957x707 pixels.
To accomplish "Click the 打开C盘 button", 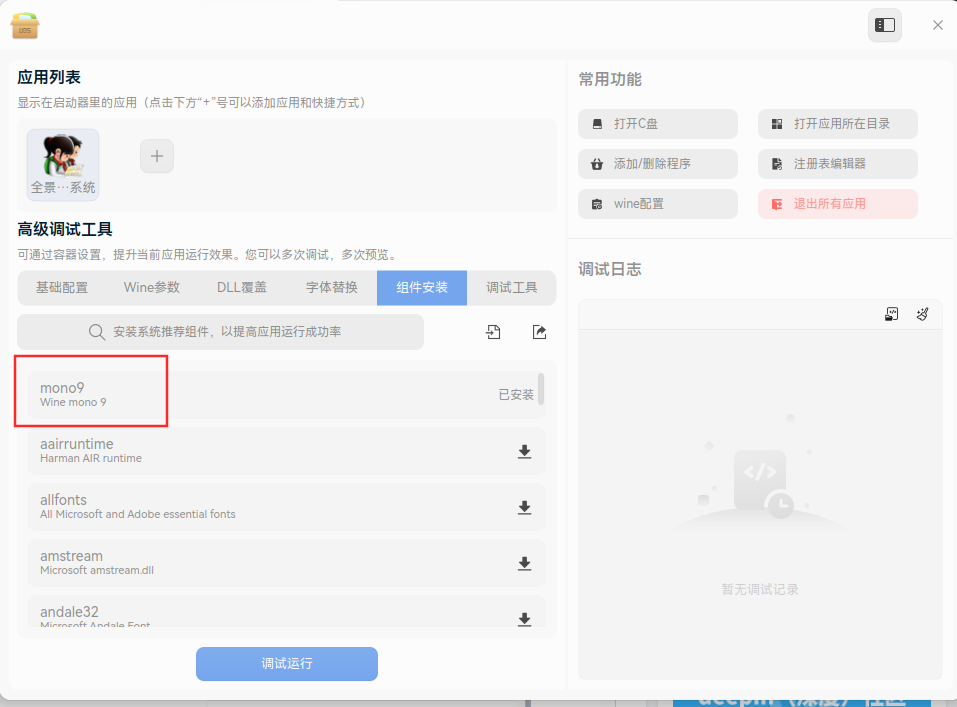I will (x=658, y=124).
